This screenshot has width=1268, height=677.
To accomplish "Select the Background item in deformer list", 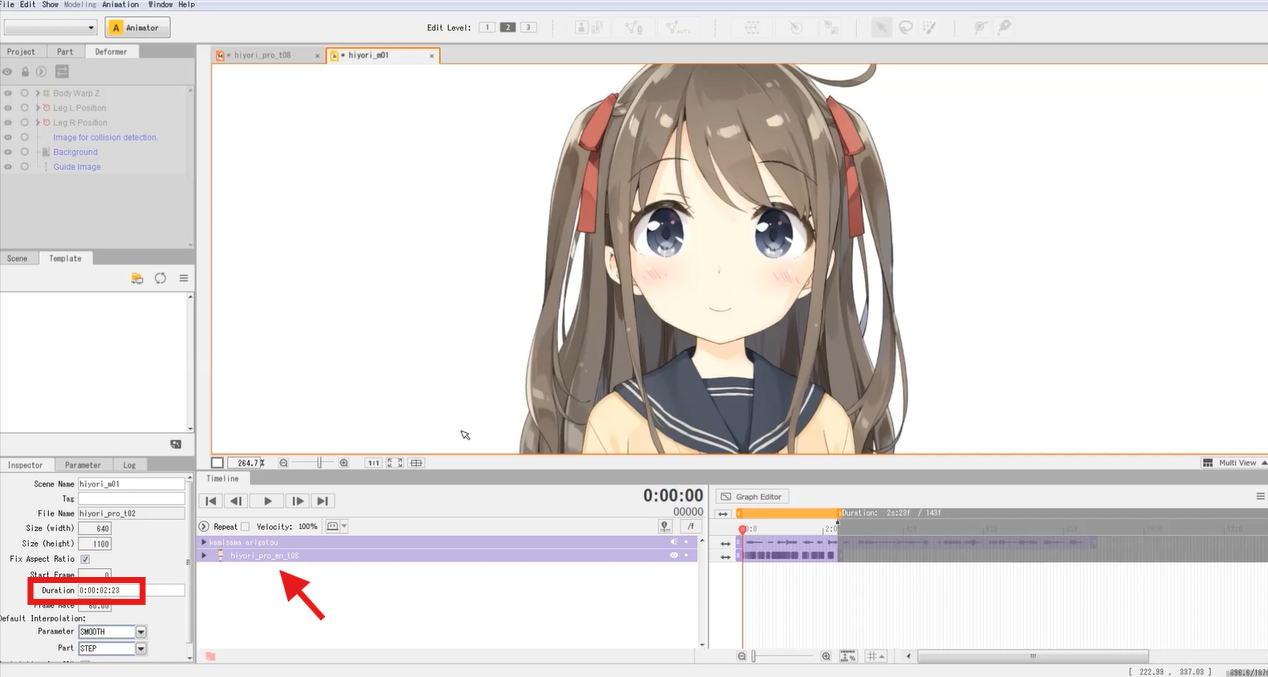I will pyautogui.click(x=75, y=152).
